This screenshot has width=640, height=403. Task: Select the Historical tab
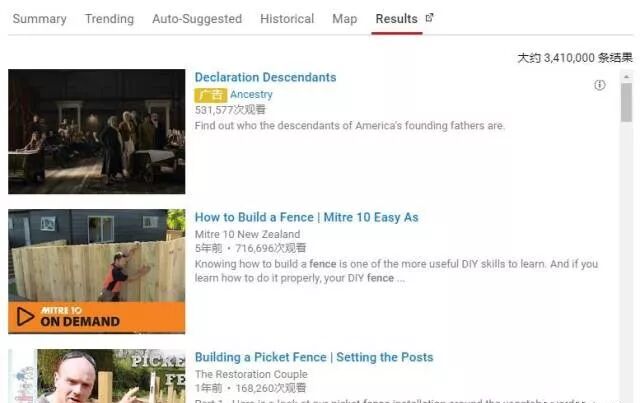coord(287,19)
